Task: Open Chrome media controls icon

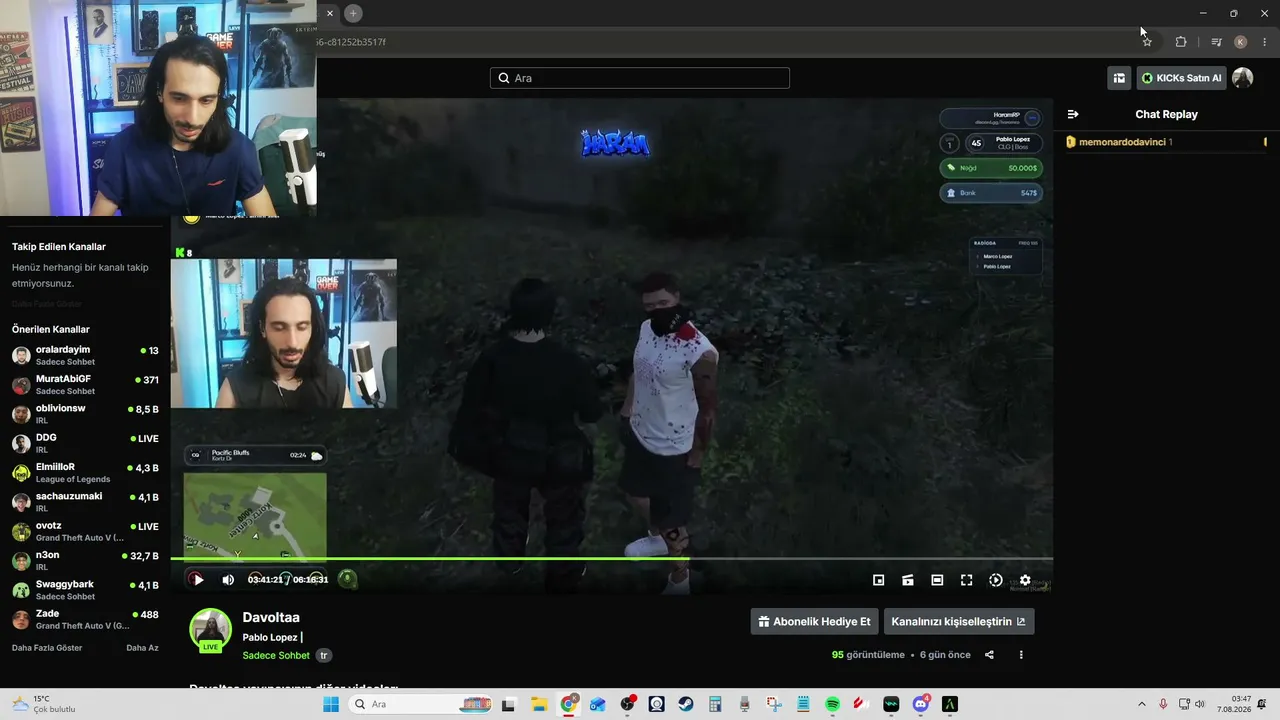Action: (x=1216, y=42)
